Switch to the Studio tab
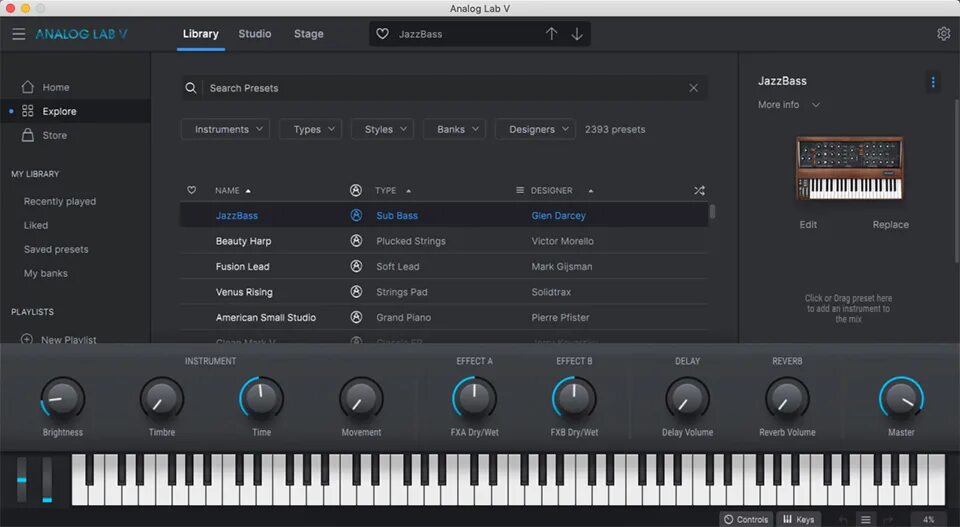 (x=255, y=34)
